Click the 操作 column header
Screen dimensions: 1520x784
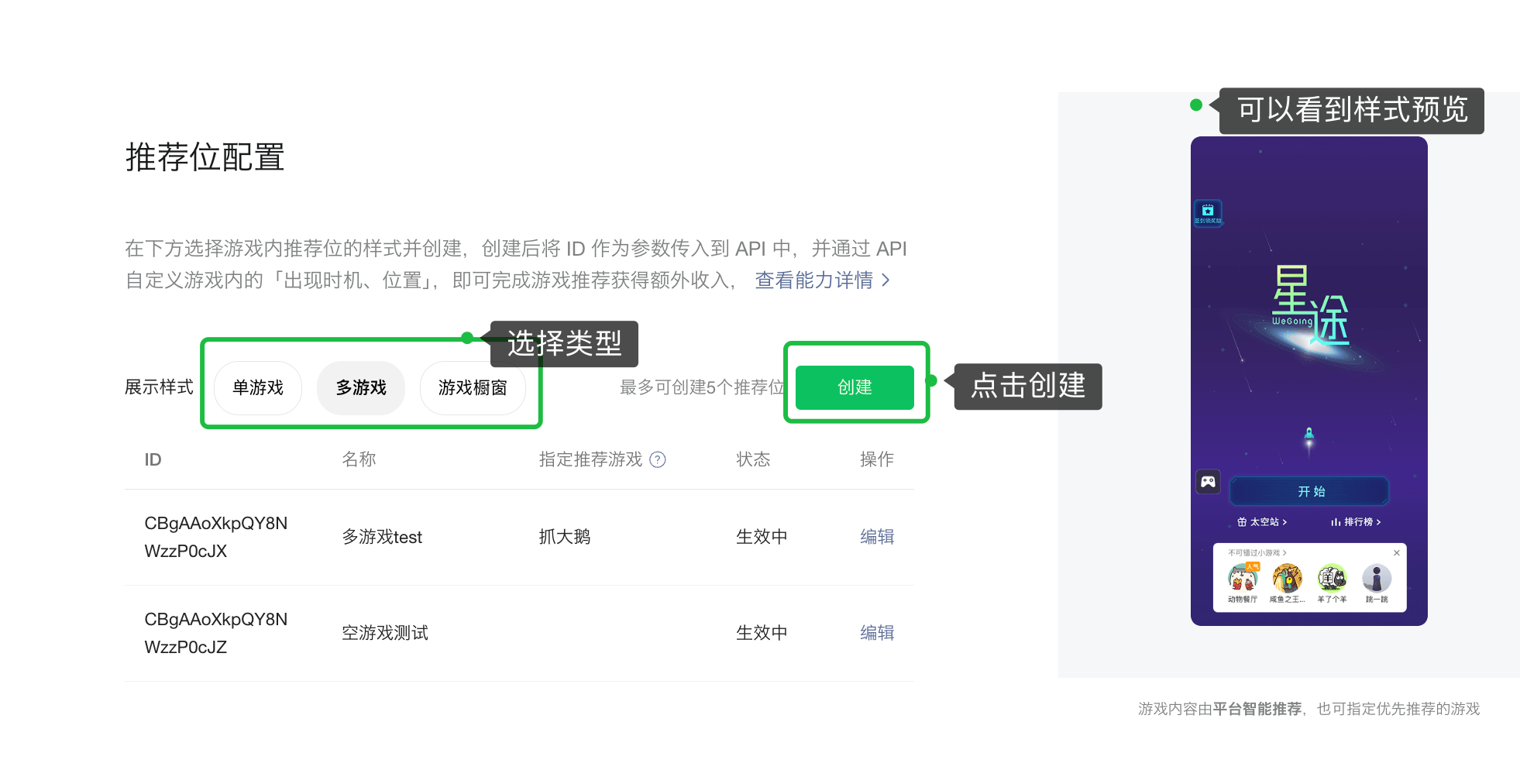point(877,459)
